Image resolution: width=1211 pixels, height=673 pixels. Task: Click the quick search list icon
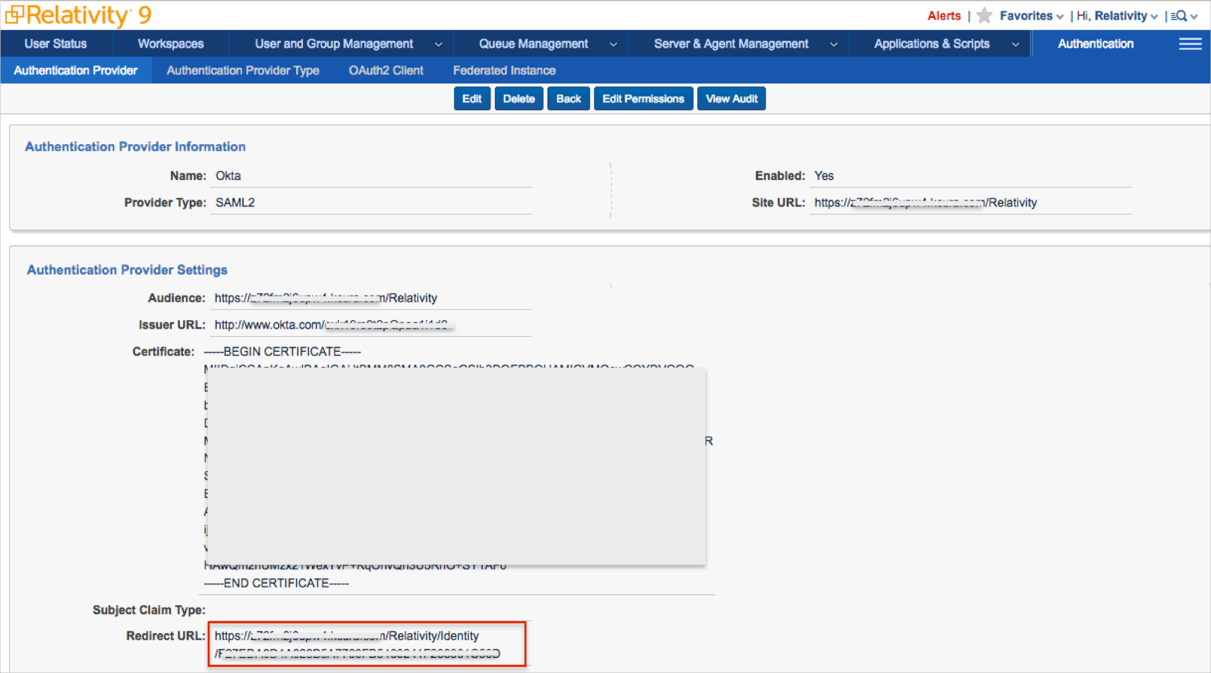click(x=1180, y=16)
